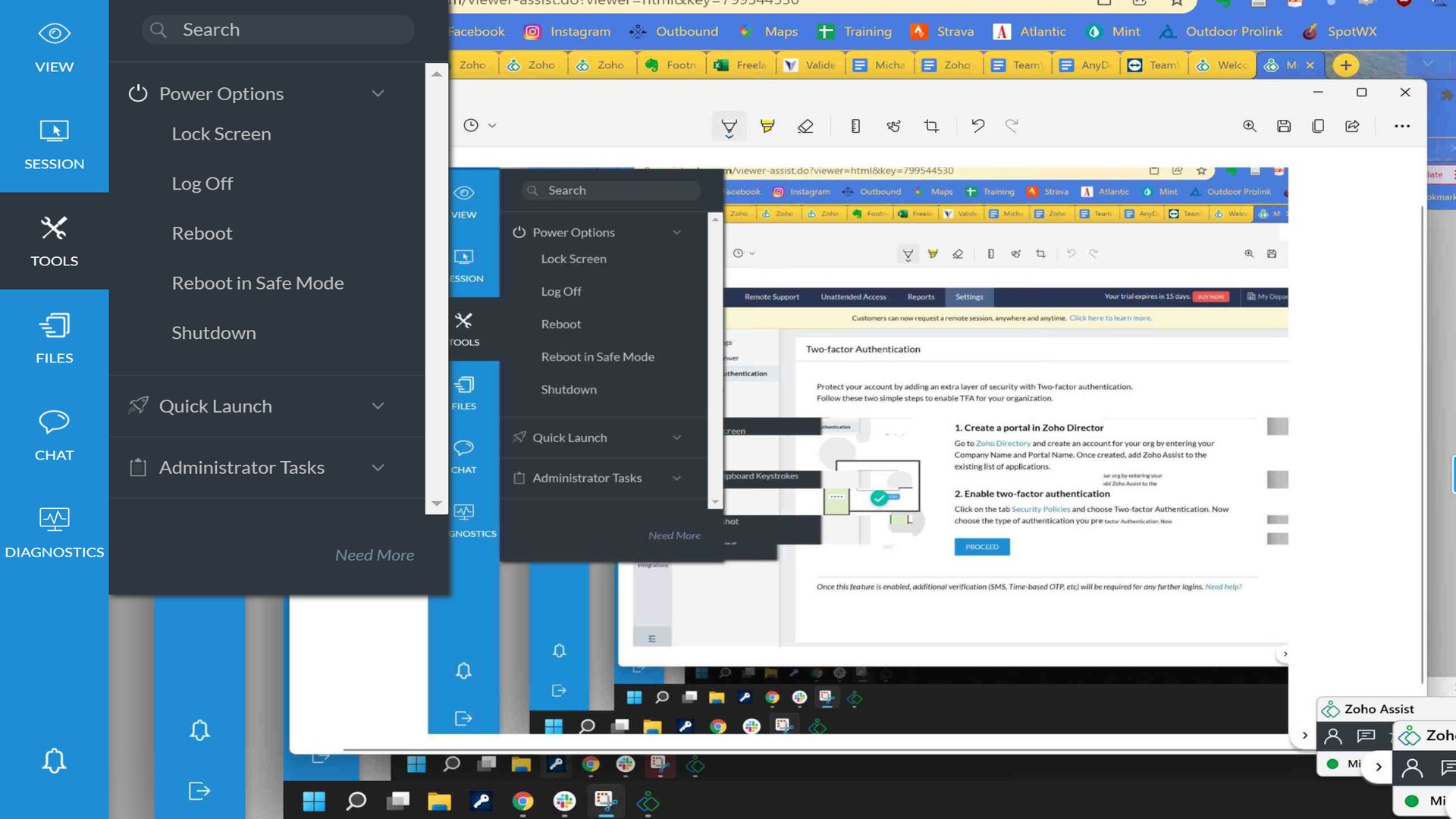Select the highlighter tool in the snip editor

(767, 126)
